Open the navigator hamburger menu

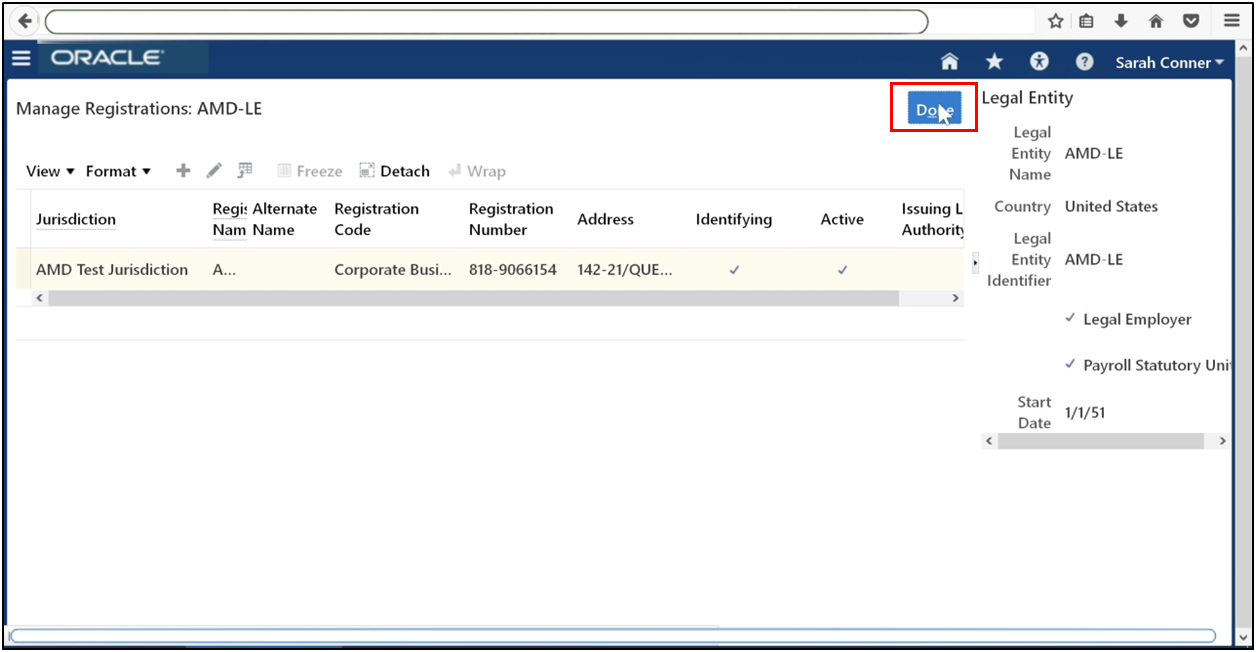(x=21, y=57)
